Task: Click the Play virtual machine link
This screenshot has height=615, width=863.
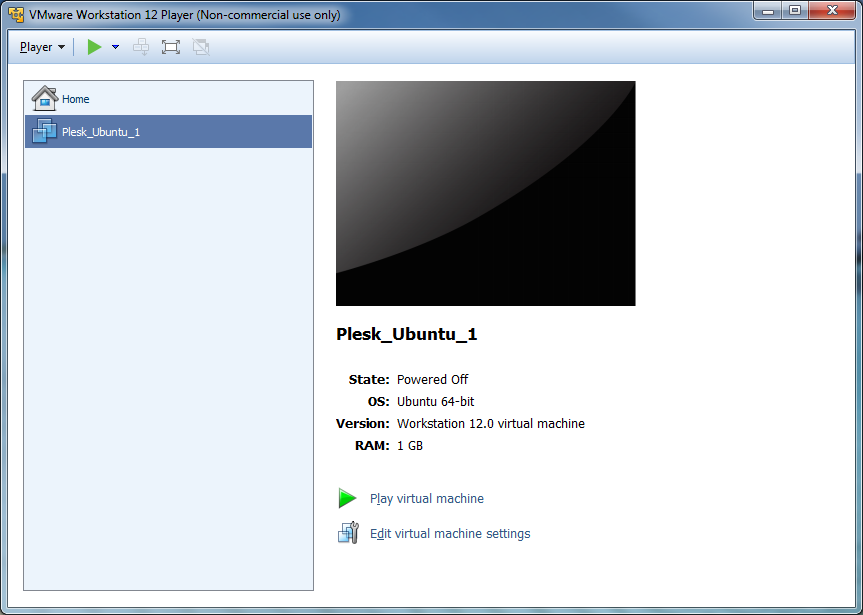Action: pos(427,499)
